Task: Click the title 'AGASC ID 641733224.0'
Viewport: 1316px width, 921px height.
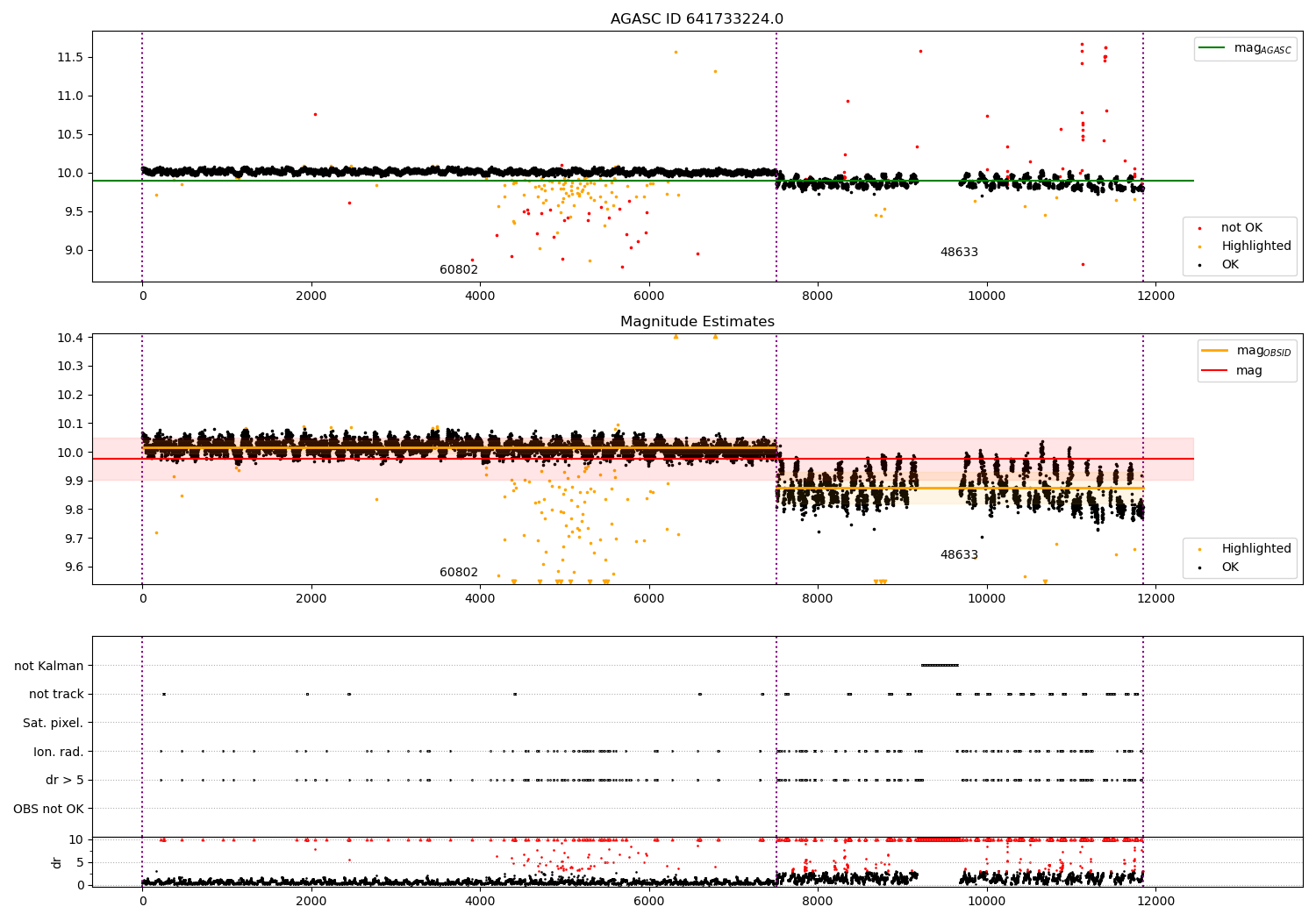Action: tap(697, 19)
